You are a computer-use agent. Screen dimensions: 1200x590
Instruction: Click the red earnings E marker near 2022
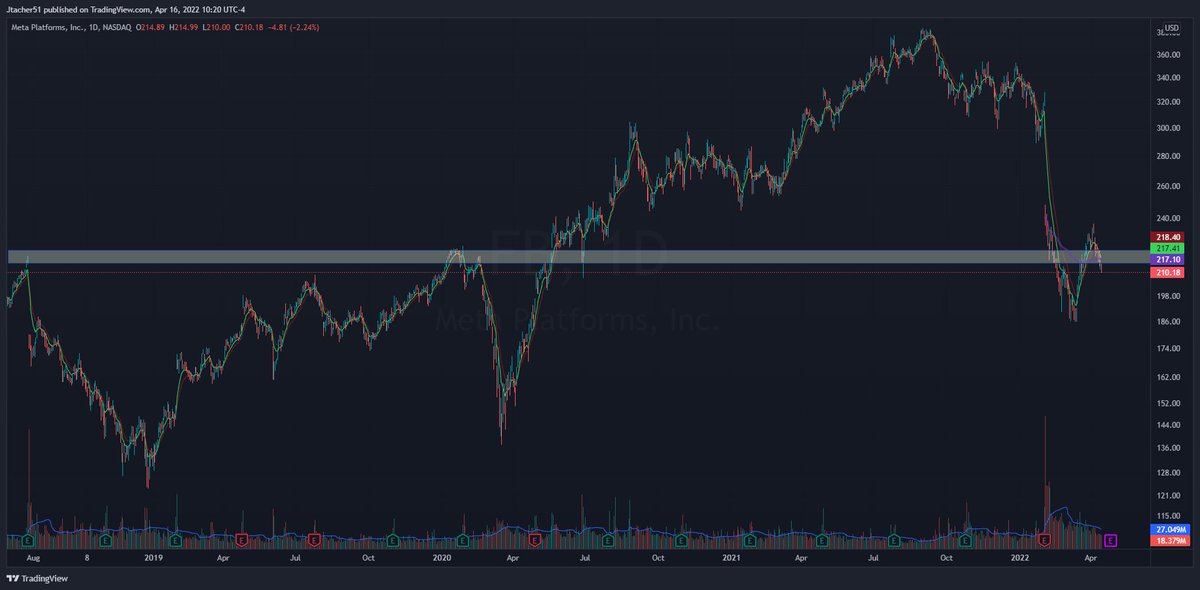(x=1045, y=540)
